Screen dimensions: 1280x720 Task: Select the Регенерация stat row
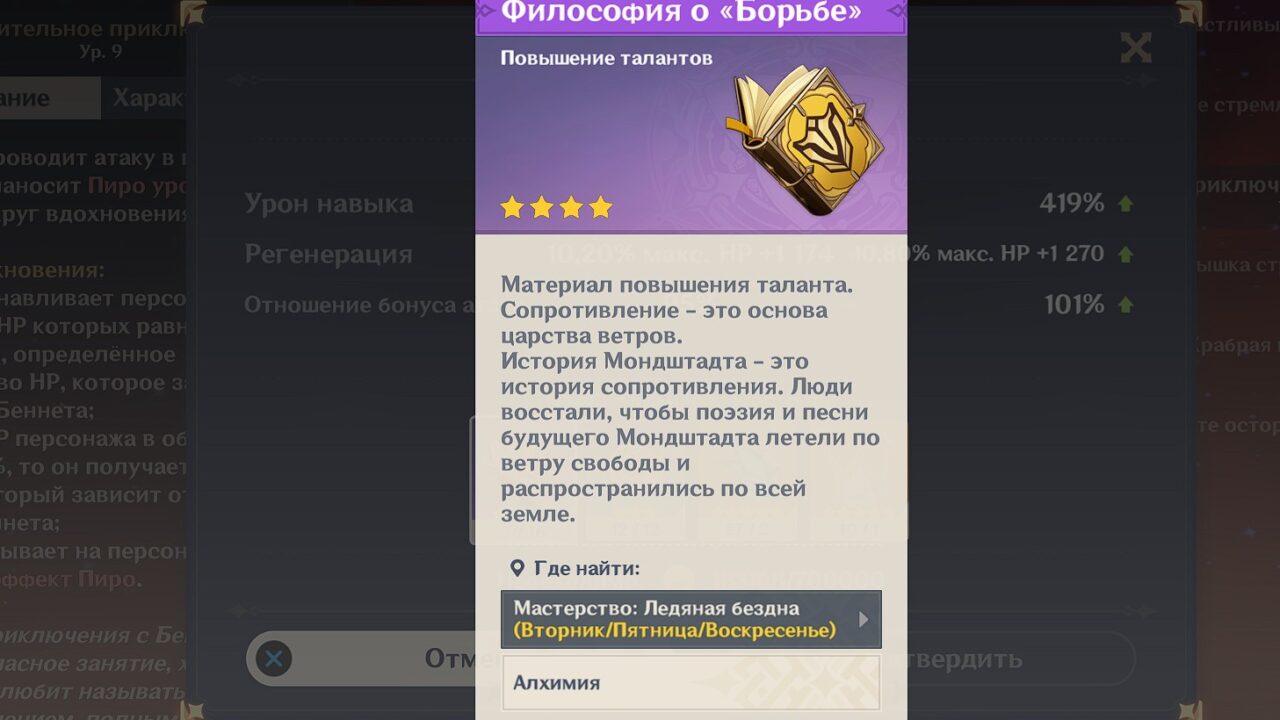tap(690, 254)
